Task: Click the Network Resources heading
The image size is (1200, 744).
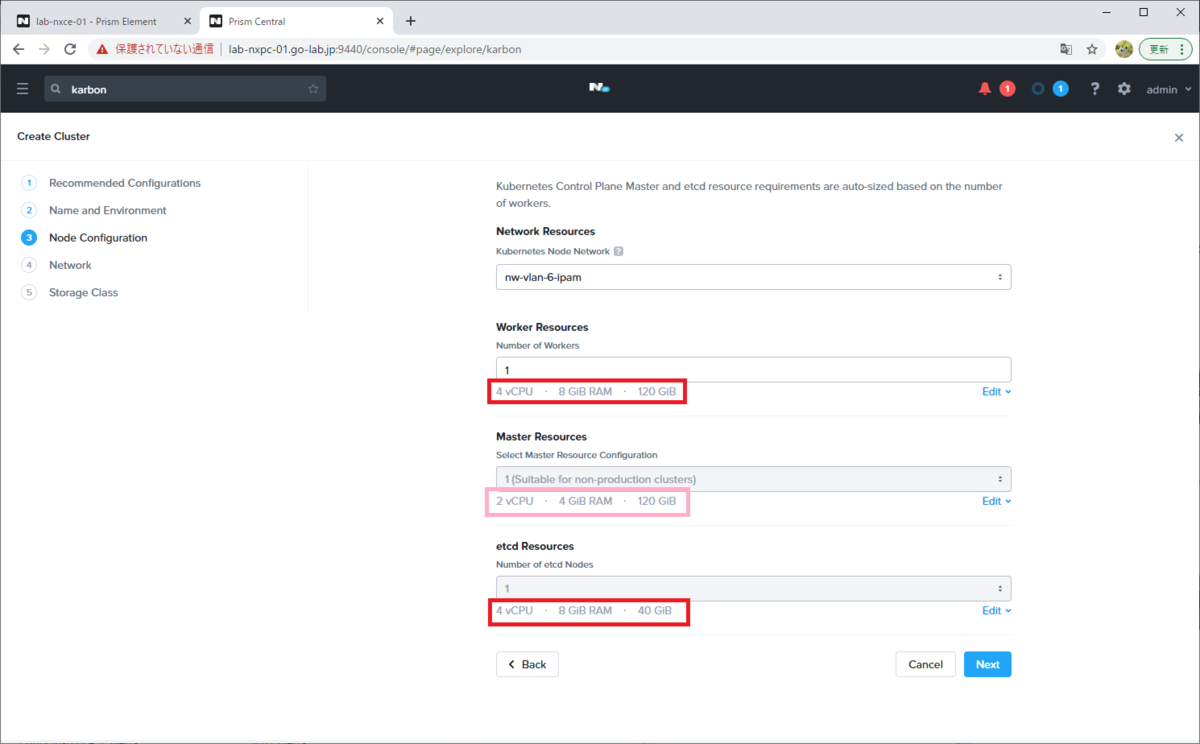Action: [545, 231]
